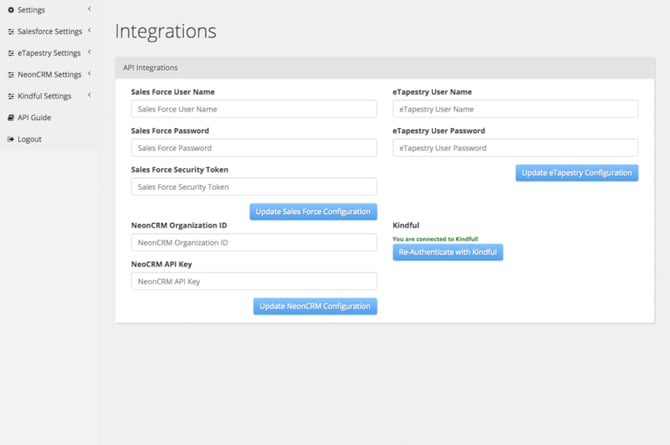Screen dimensions: 670x445
Task: Click the eTapestry Settings sliders icon
Action: tap(11, 53)
